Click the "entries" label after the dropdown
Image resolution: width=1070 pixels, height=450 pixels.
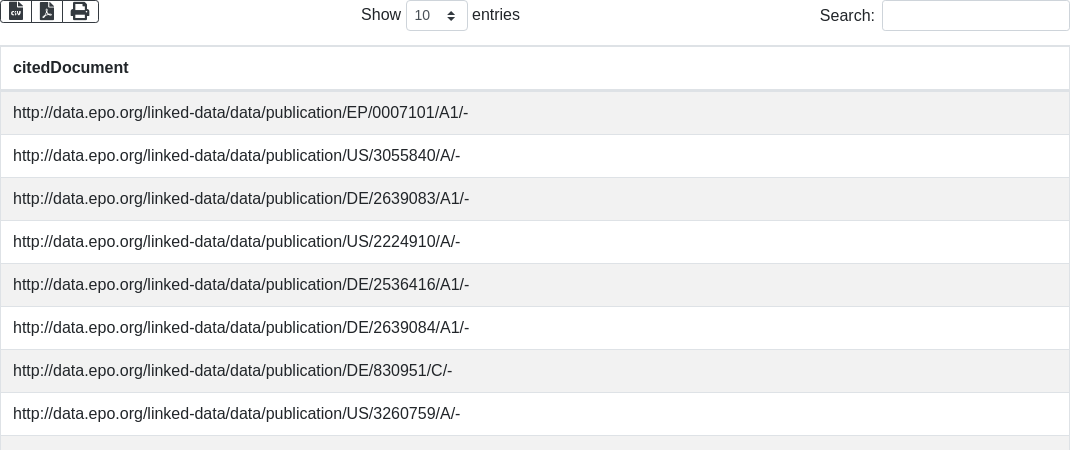click(x=495, y=15)
